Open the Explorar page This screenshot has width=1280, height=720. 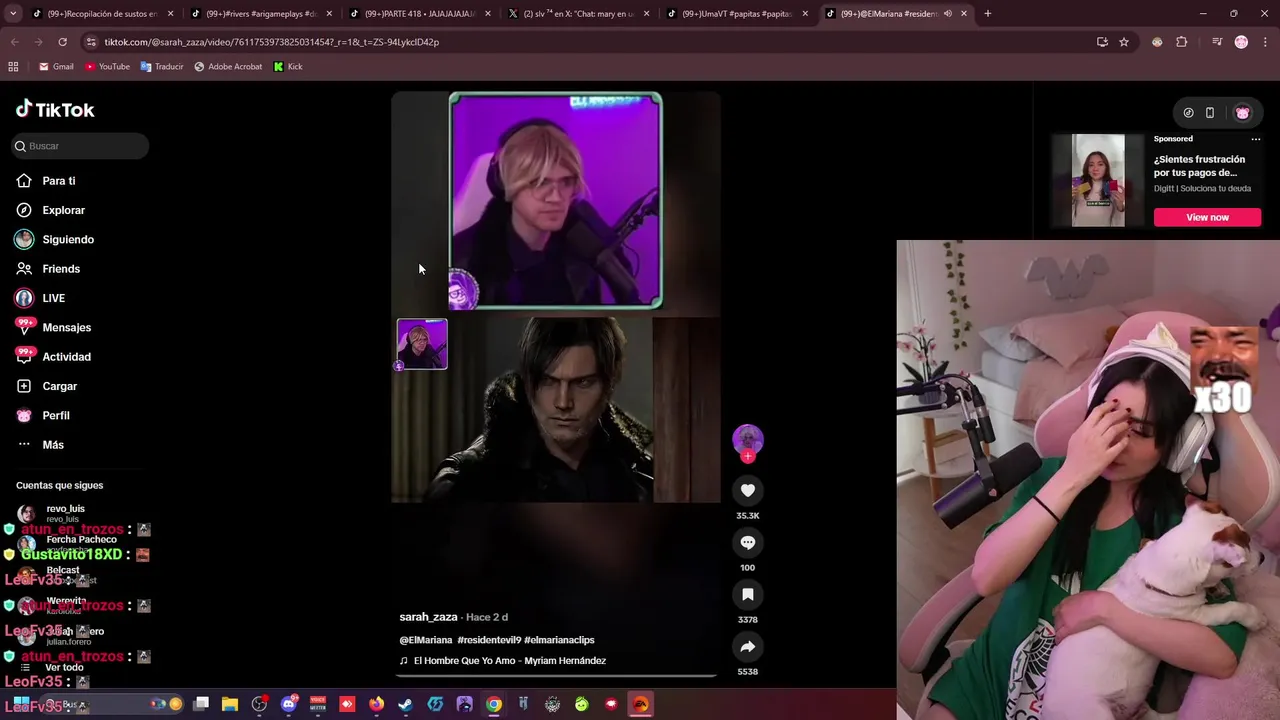[50, 210]
